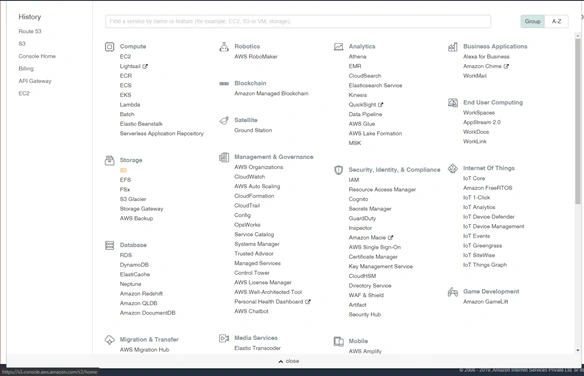Switch to A-Z view
This screenshot has width=584, height=376.
tap(556, 22)
